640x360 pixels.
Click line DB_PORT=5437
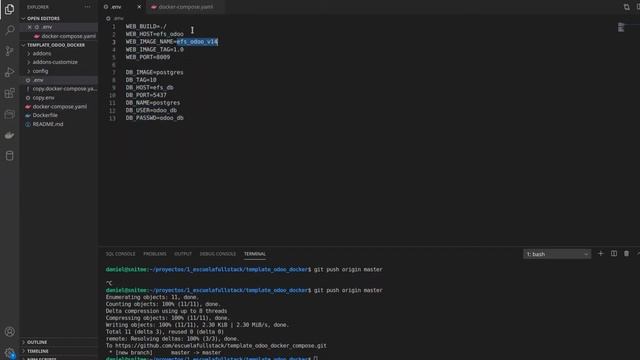coord(146,95)
